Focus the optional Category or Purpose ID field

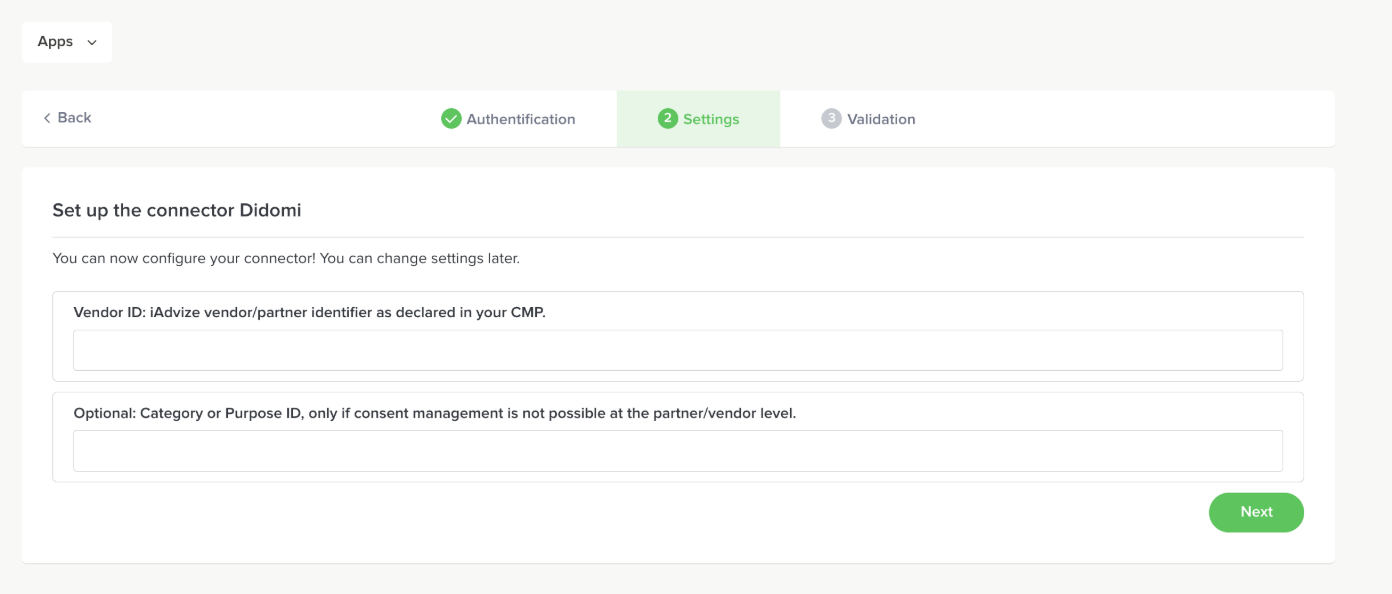[x=677, y=451]
